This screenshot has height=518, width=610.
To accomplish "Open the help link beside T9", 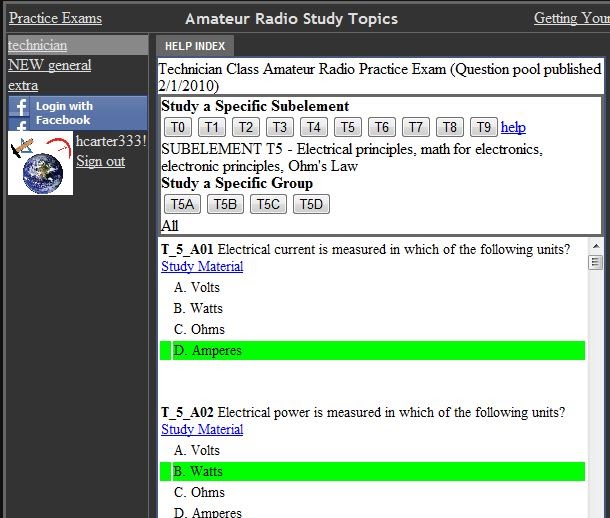I will pos(513,127).
